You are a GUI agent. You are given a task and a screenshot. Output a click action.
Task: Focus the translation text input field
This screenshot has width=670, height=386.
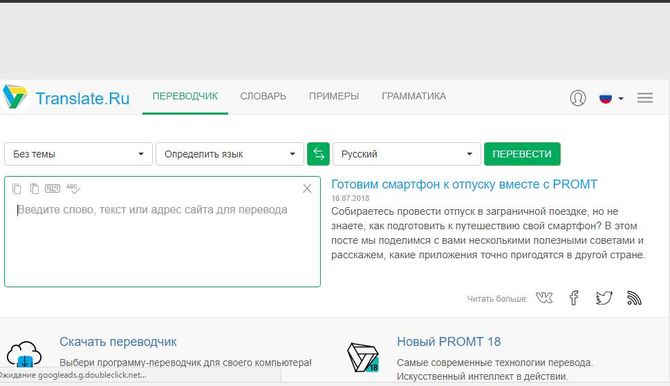(x=162, y=232)
